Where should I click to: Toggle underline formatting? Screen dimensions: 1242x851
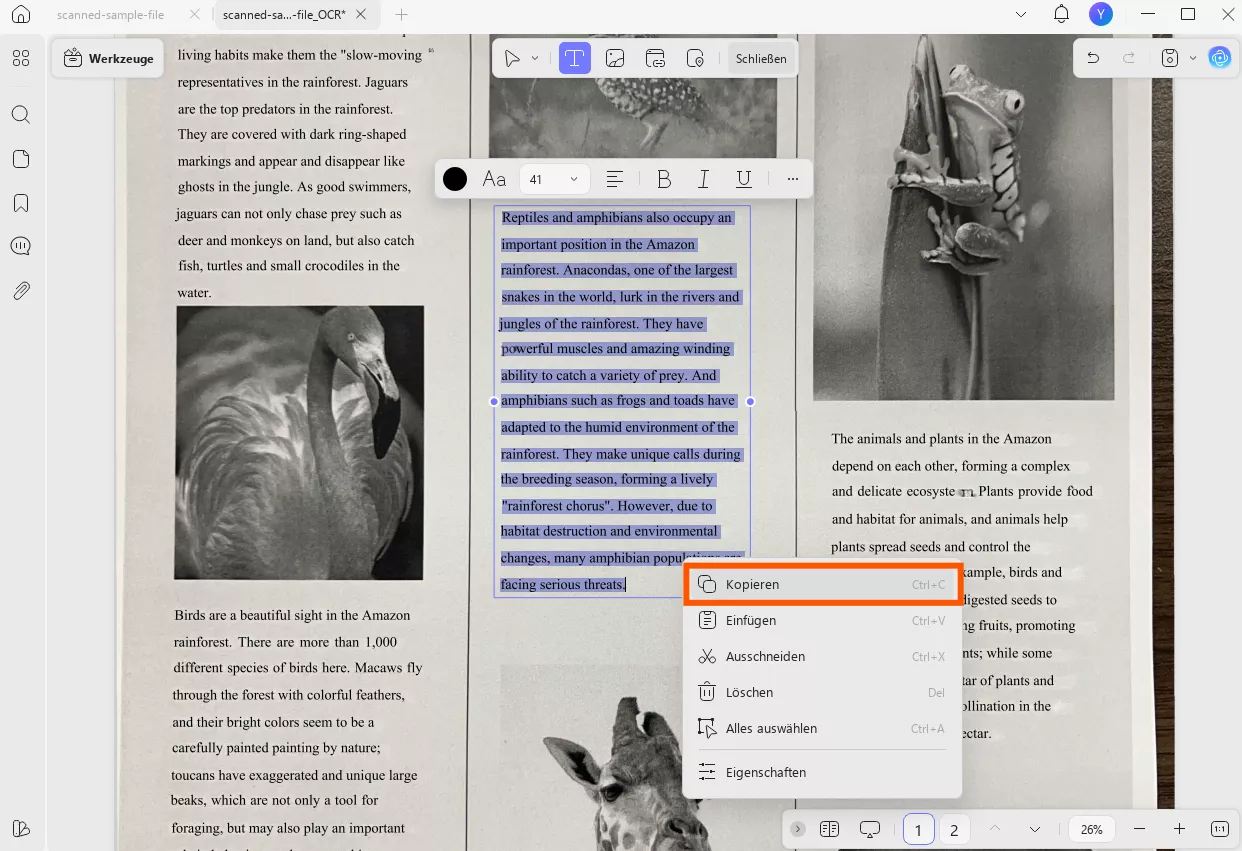click(744, 179)
